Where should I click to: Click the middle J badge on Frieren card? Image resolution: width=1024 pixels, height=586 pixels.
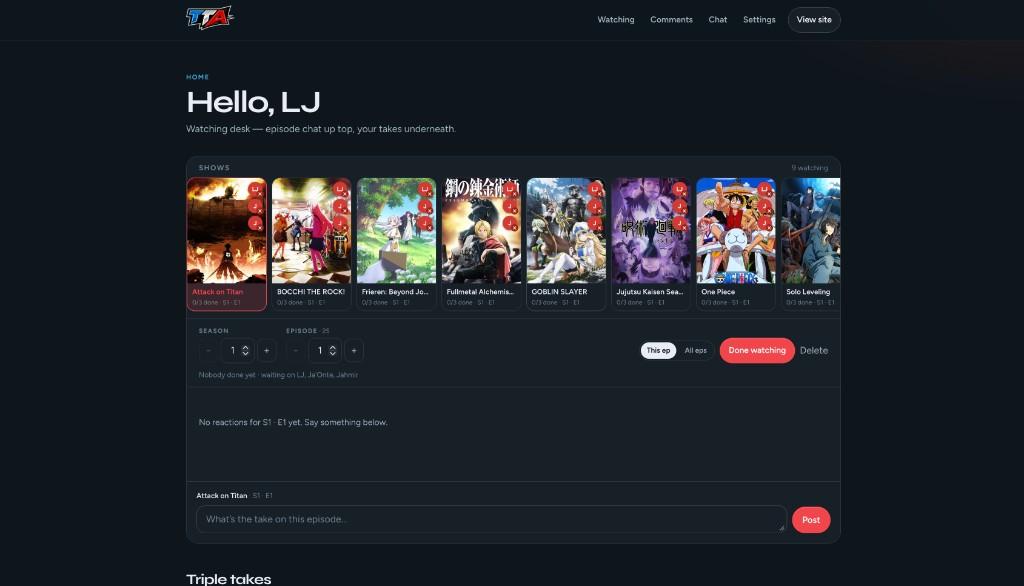pos(425,206)
